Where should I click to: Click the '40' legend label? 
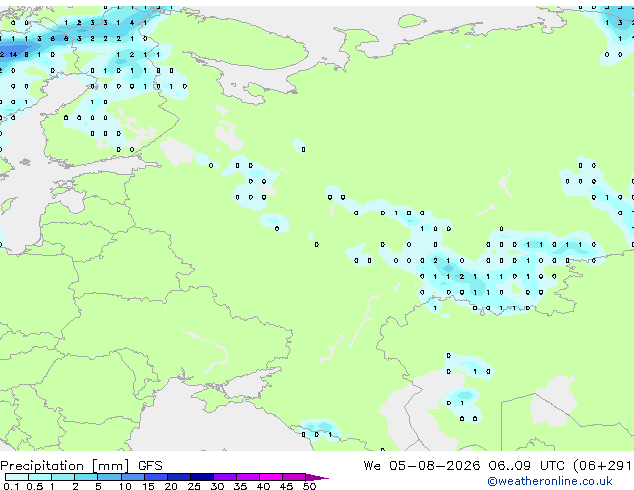click(264, 486)
